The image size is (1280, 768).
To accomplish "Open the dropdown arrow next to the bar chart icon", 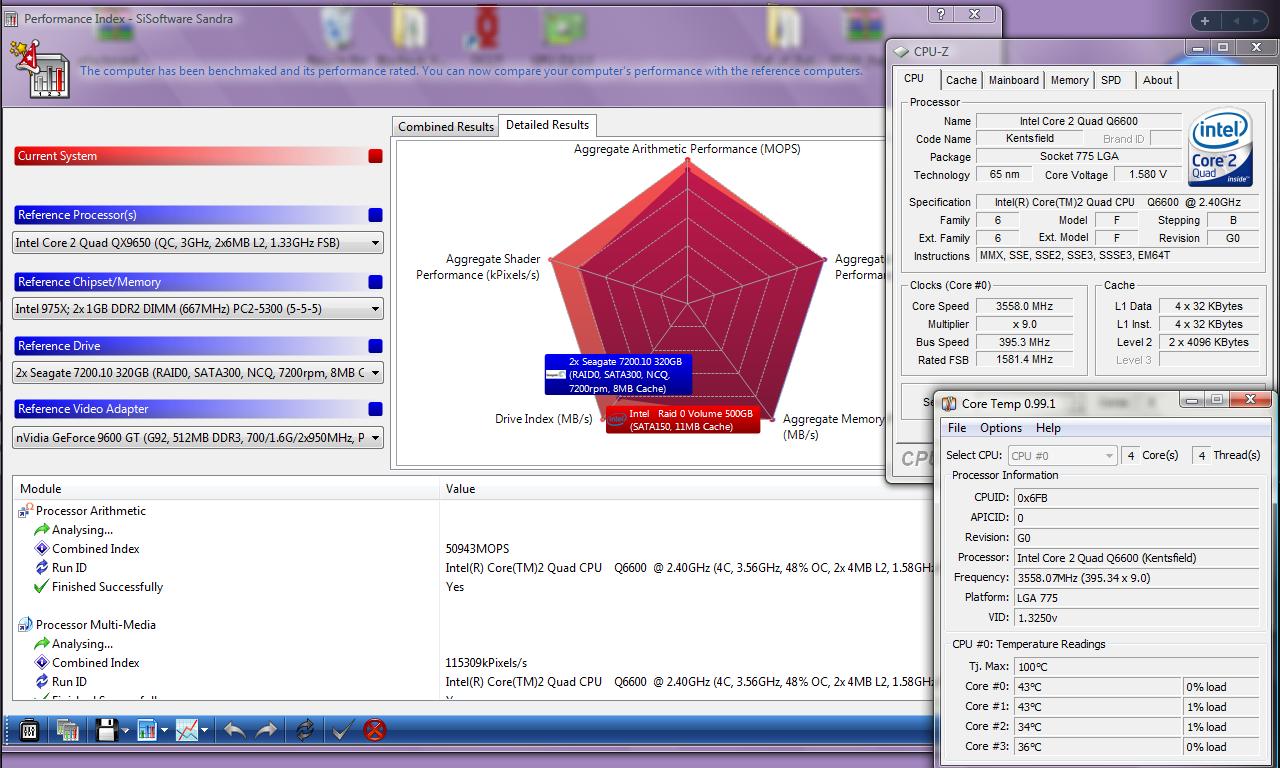I will 164,731.
